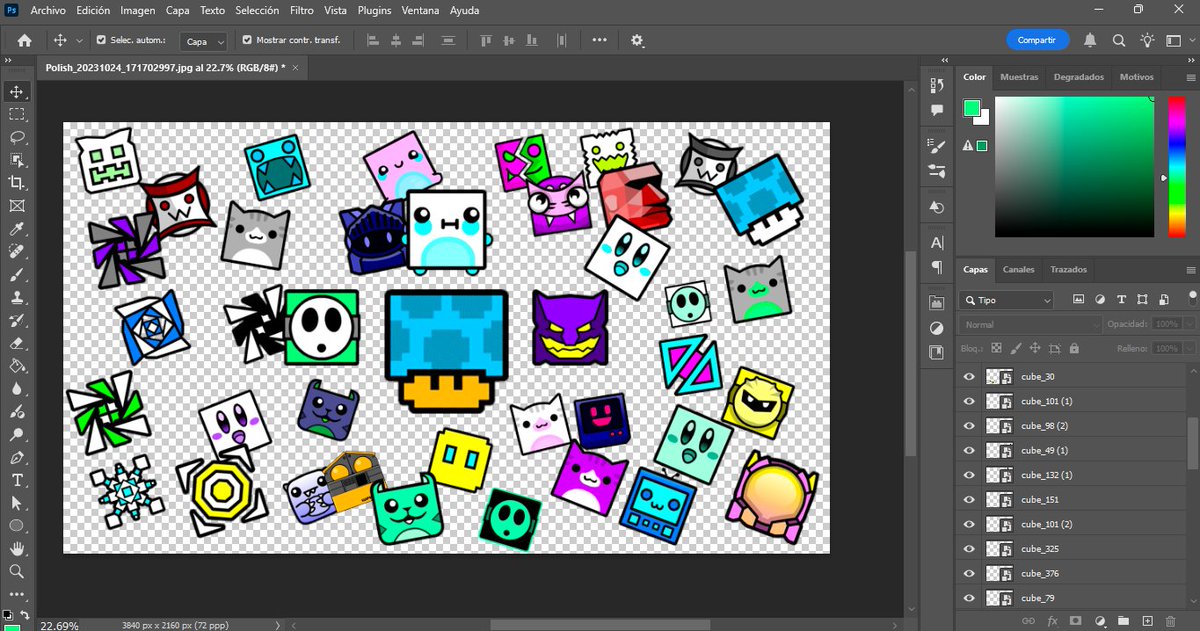This screenshot has width=1200, height=631.
Task: Switch to the Muestras tab
Action: 1019,77
